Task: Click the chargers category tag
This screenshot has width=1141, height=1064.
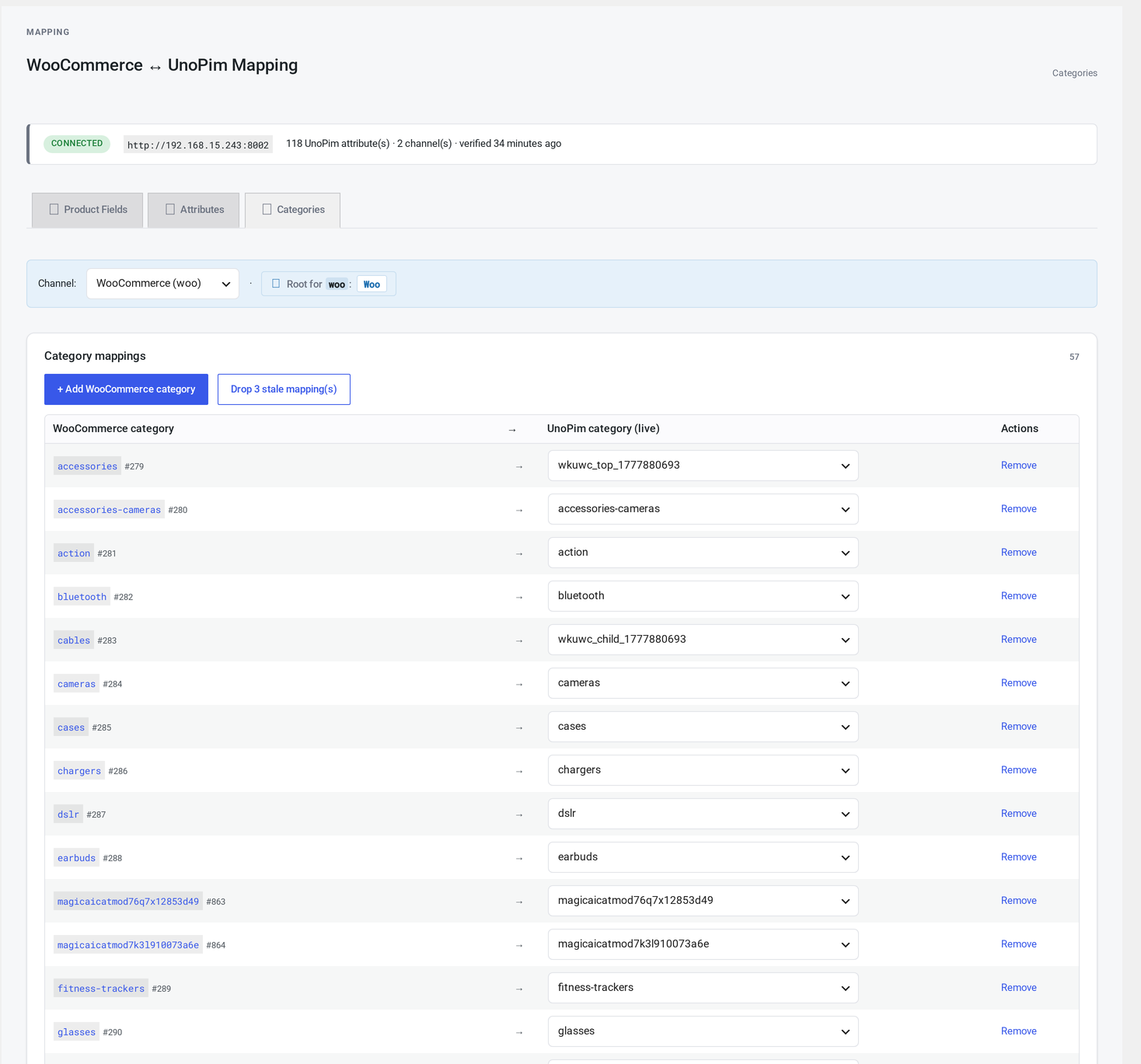Action: click(79, 771)
